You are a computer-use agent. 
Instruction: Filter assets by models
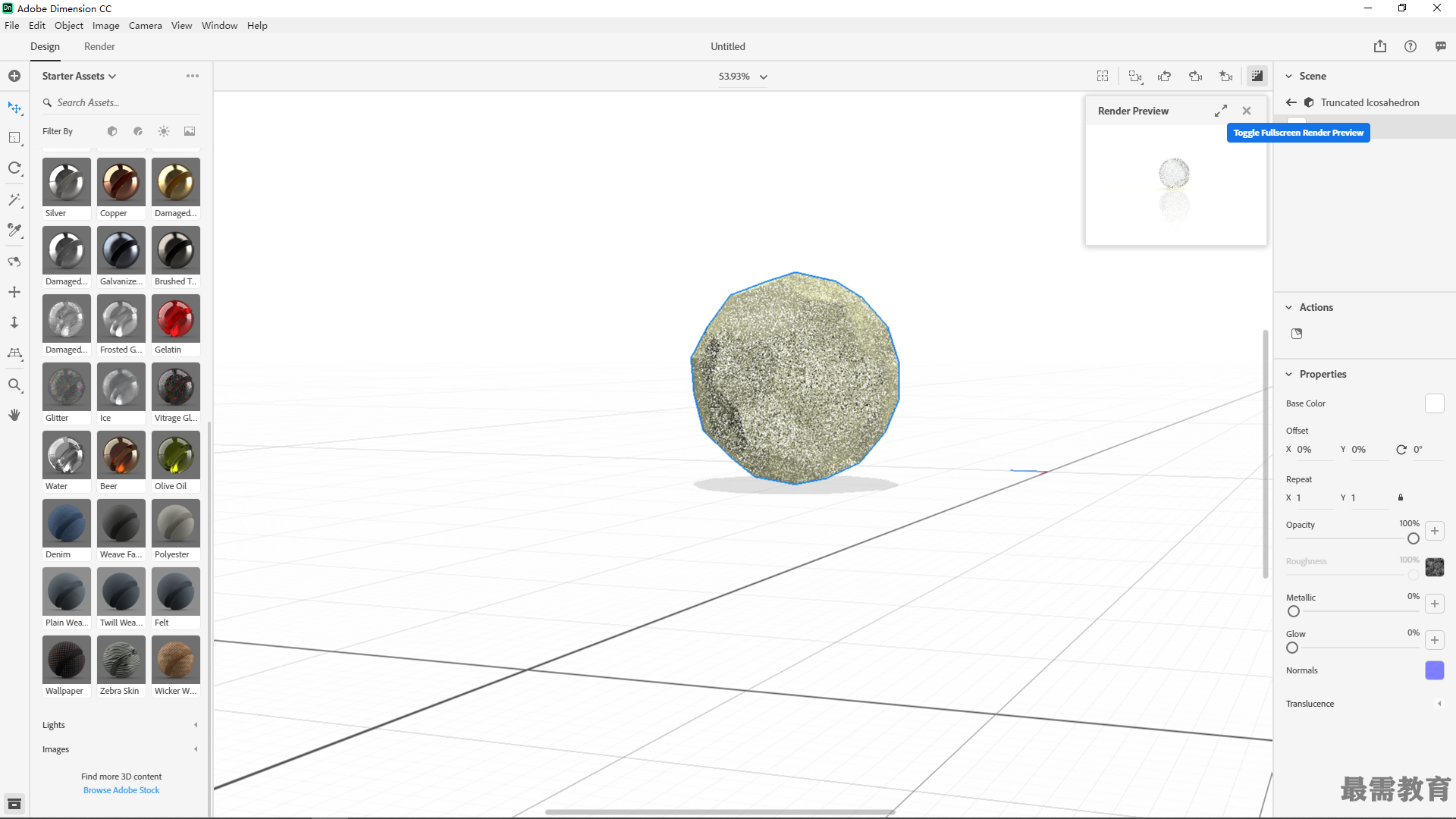point(112,131)
